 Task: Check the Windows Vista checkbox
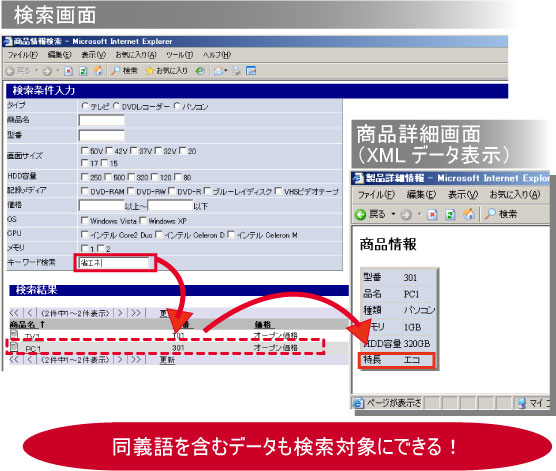point(84,221)
